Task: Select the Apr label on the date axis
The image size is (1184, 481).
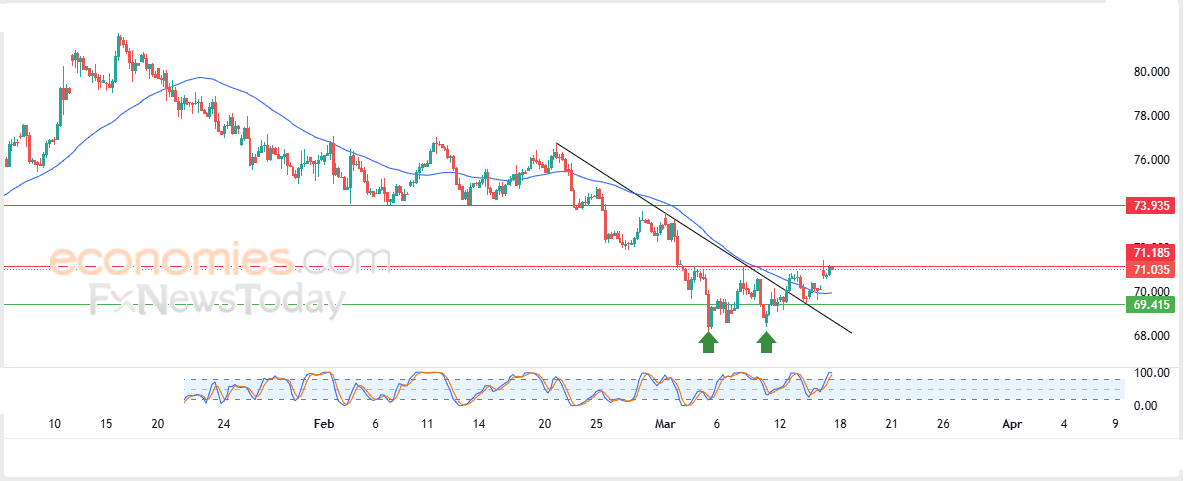Action: point(1011,424)
